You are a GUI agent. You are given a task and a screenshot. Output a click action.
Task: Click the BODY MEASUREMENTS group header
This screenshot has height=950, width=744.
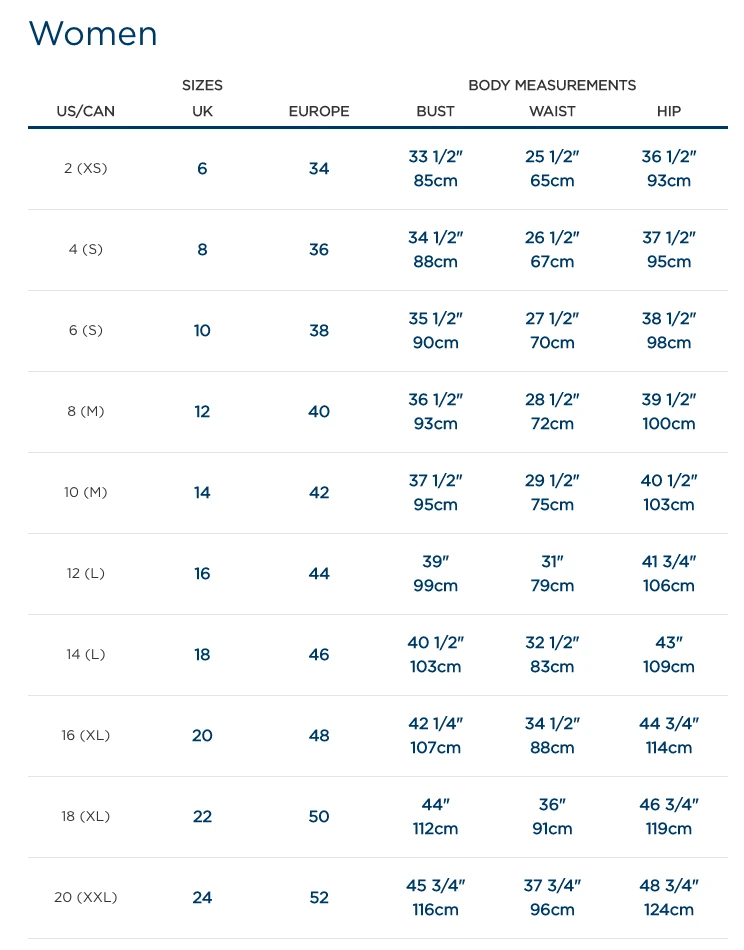click(552, 85)
